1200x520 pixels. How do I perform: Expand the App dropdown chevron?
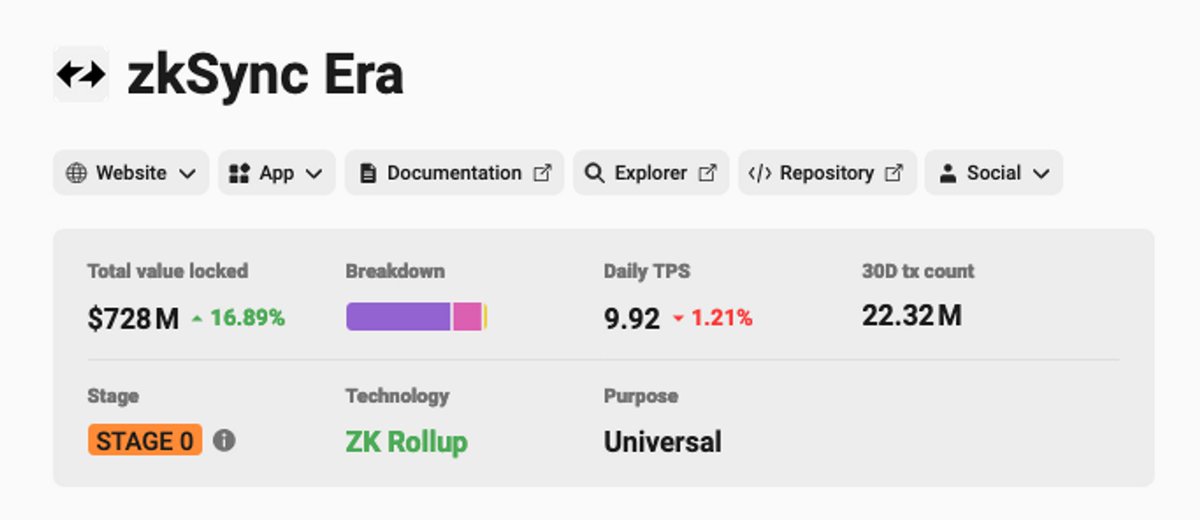tap(314, 174)
